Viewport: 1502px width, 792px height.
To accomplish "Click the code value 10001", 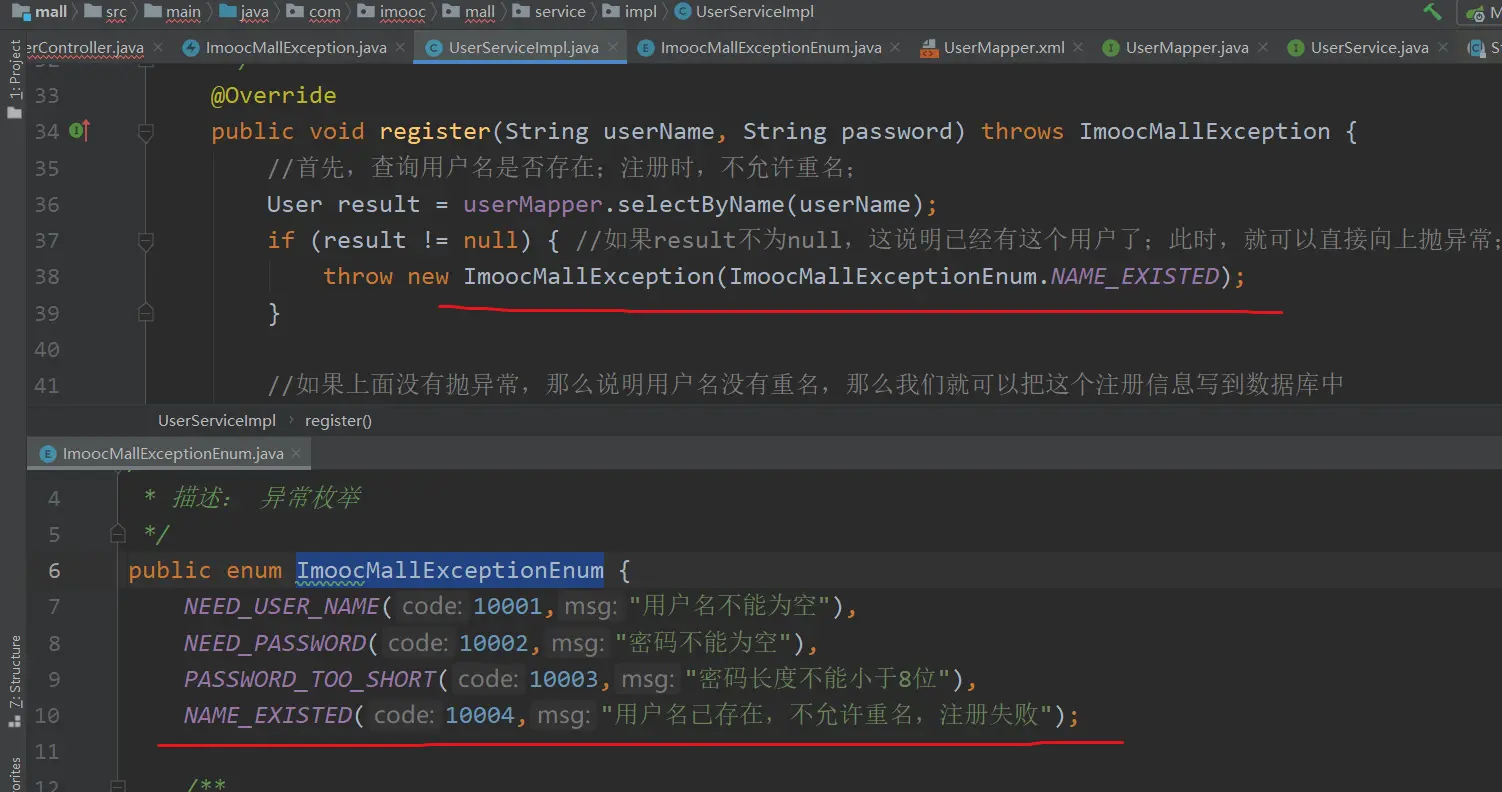I will [x=507, y=607].
